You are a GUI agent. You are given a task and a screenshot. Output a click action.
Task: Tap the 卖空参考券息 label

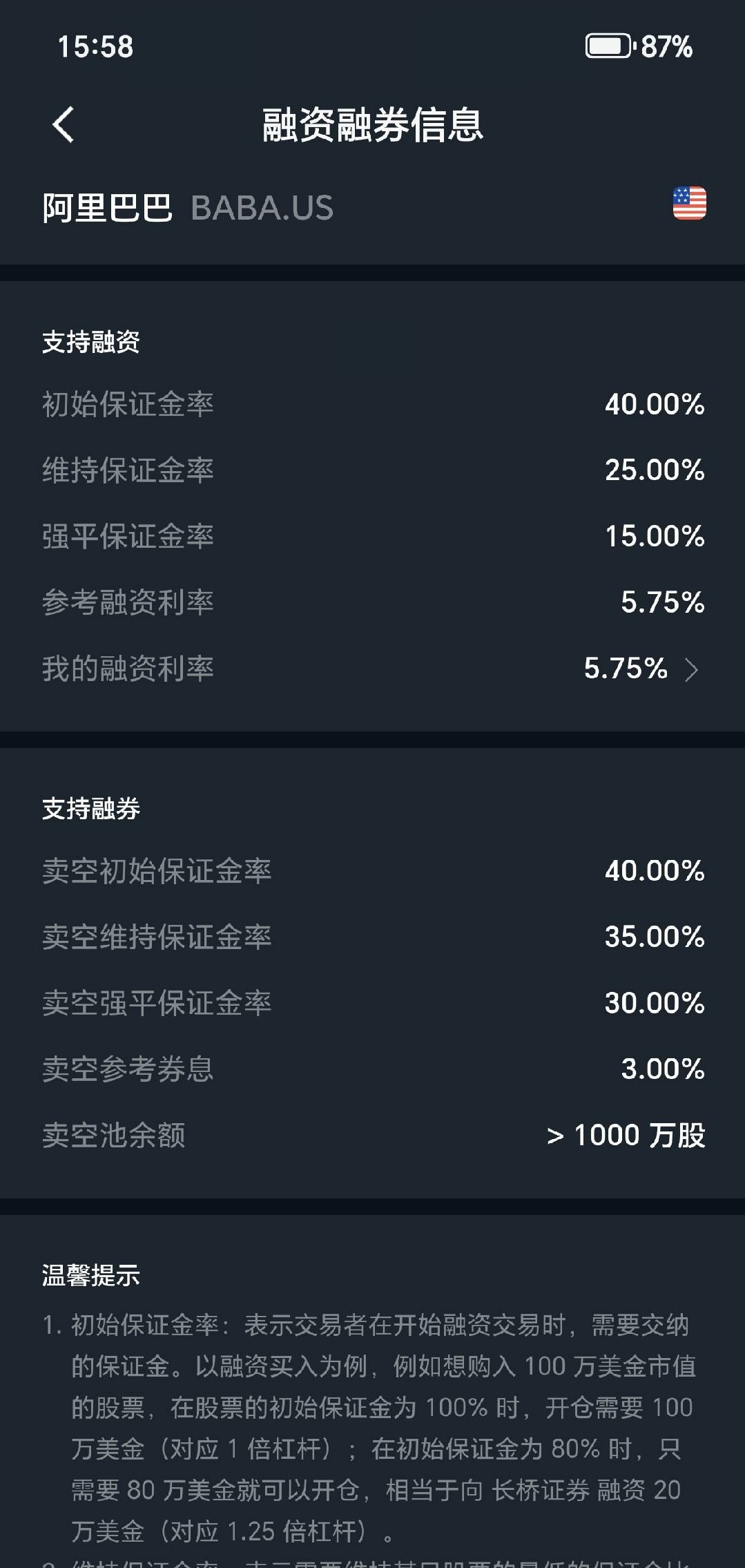coord(128,1069)
